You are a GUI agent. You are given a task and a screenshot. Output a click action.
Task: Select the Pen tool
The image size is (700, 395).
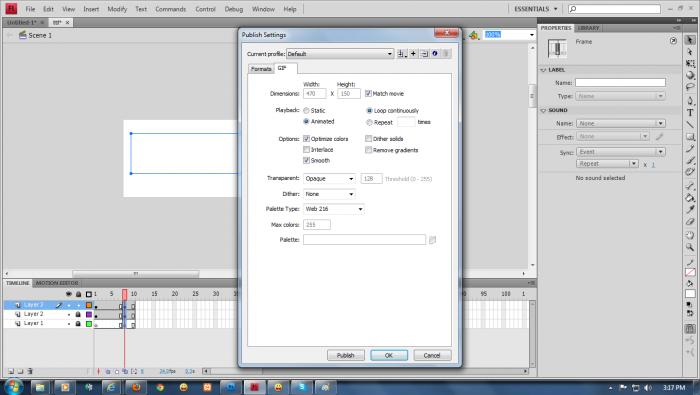pos(690,101)
